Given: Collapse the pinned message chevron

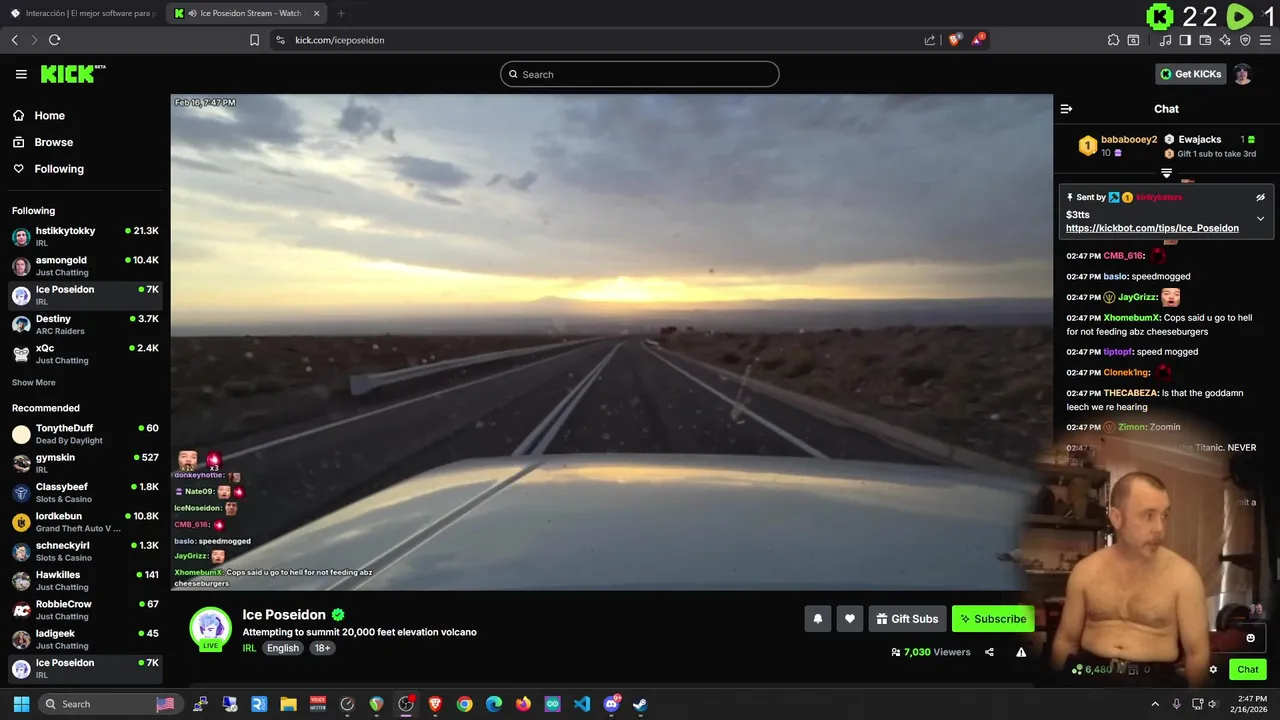Looking at the screenshot, I should pos(1260,218).
